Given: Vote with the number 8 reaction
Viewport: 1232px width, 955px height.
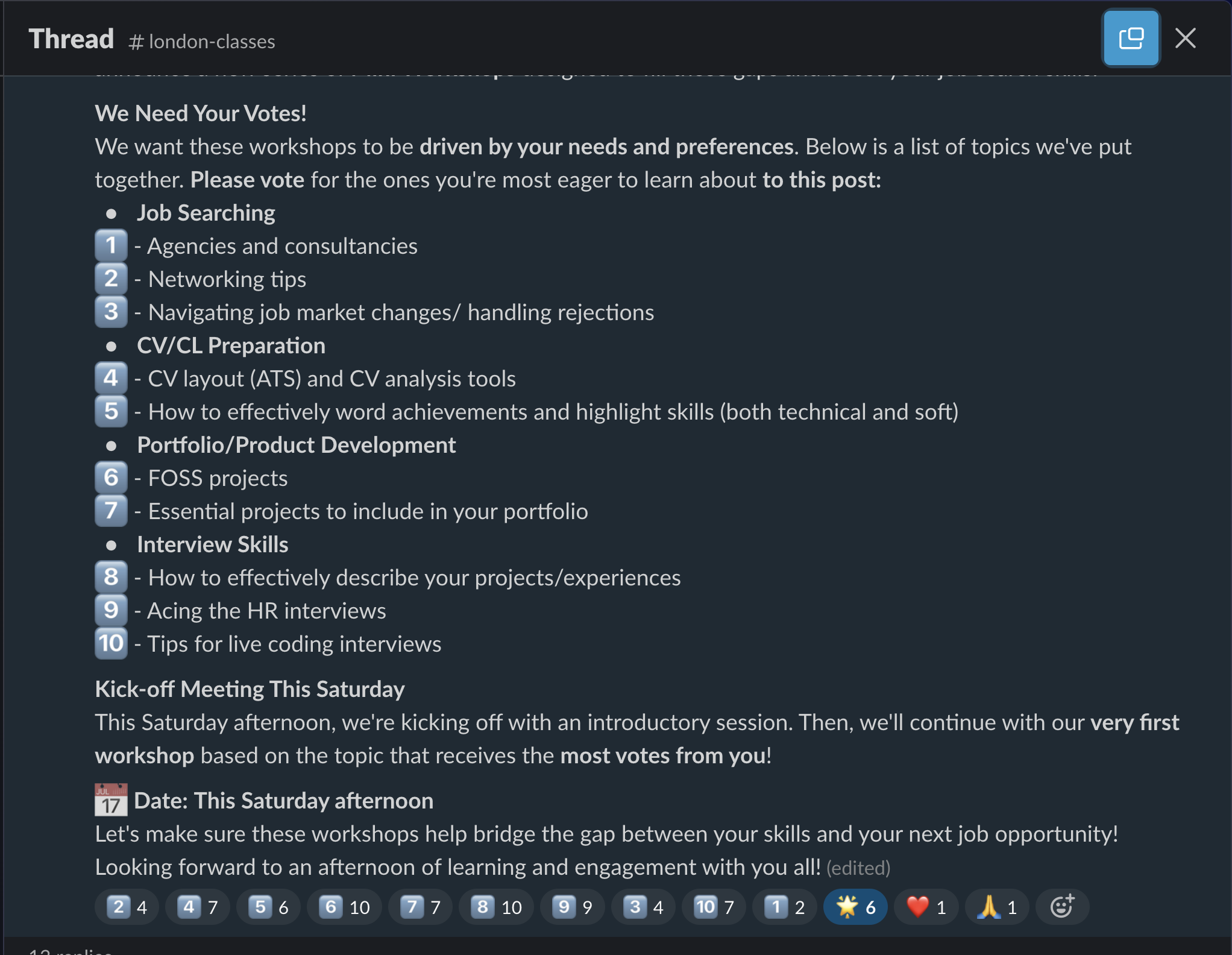Looking at the screenshot, I should (x=496, y=906).
